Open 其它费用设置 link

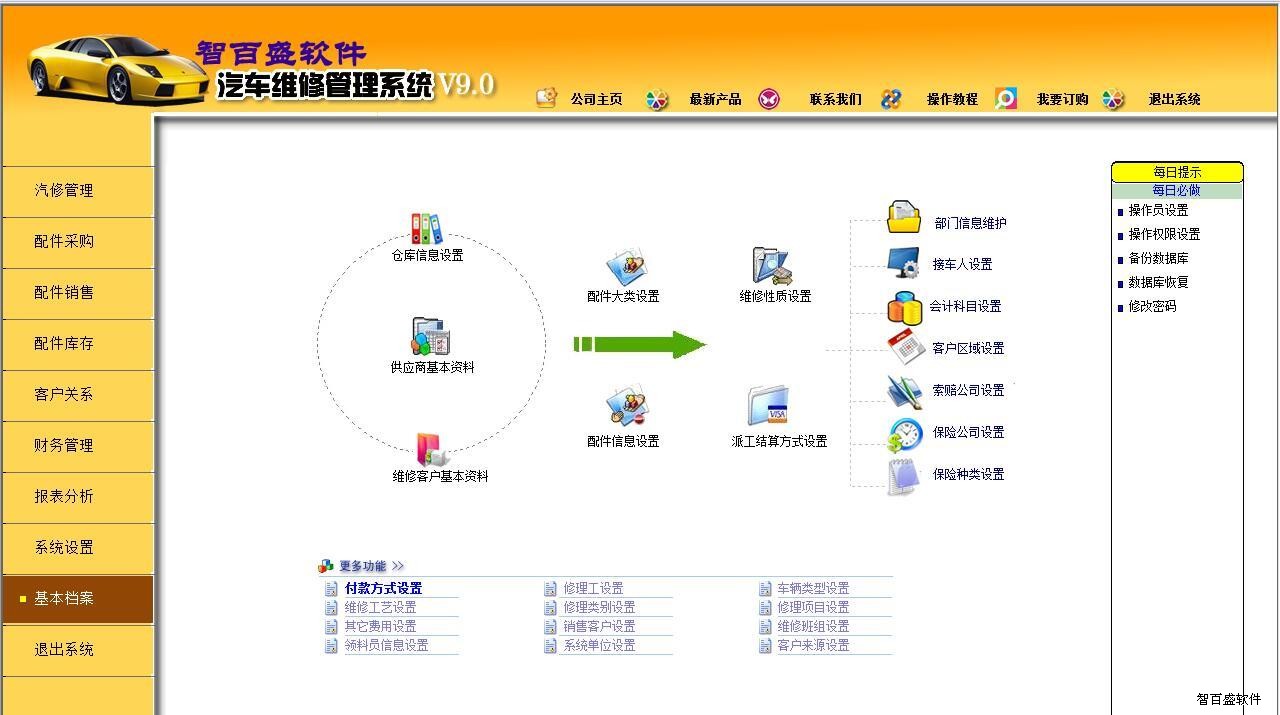(380, 627)
